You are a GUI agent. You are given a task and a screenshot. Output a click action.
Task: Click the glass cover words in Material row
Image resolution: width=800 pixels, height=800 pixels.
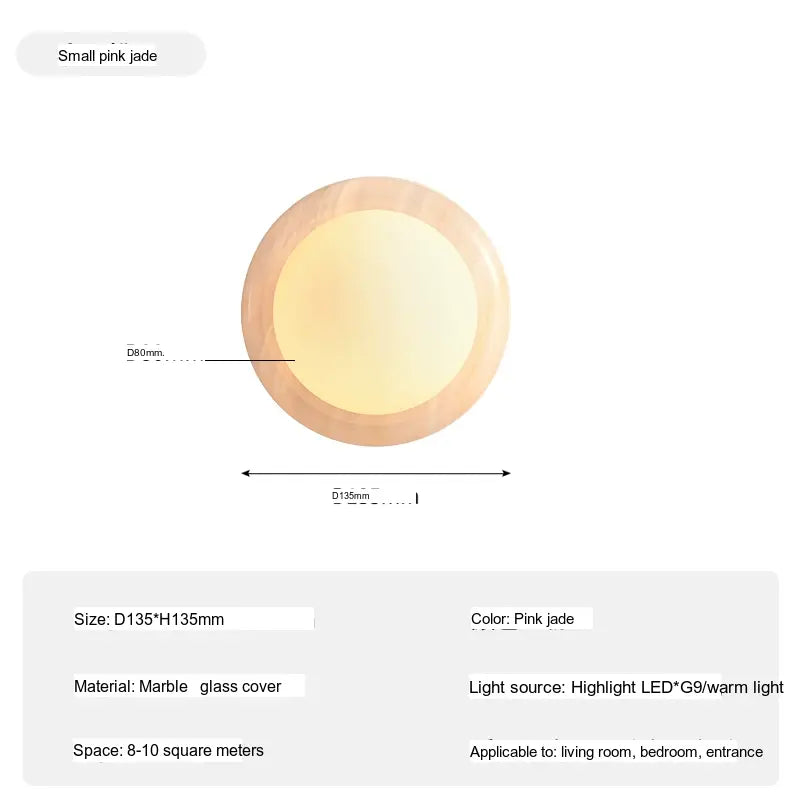pyautogui.click(x=240, y=687)
